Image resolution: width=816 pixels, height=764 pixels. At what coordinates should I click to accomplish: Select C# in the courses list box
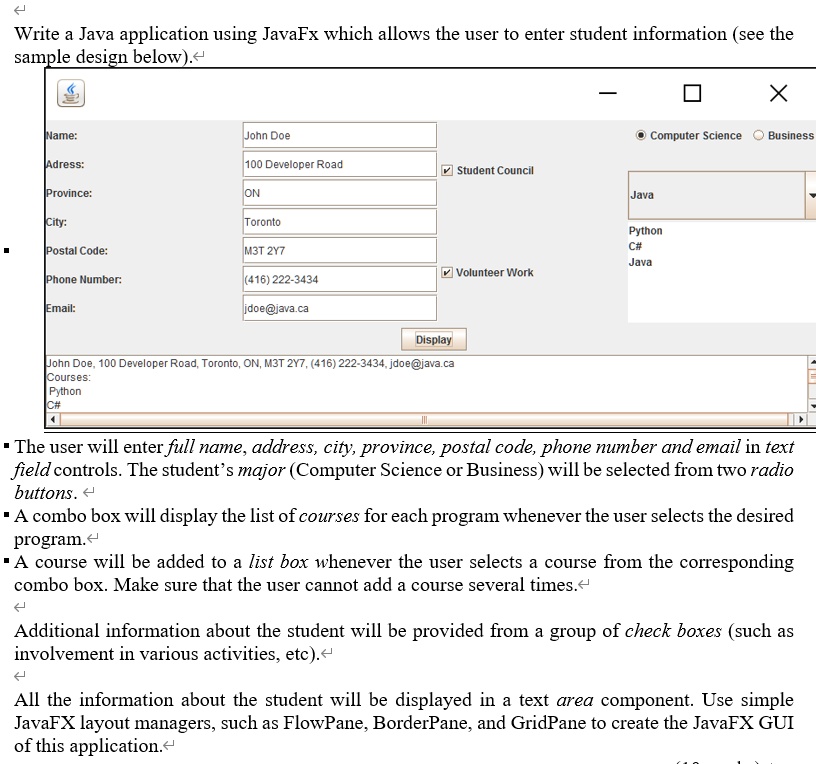pyautogui.click(x=636, y=246)
